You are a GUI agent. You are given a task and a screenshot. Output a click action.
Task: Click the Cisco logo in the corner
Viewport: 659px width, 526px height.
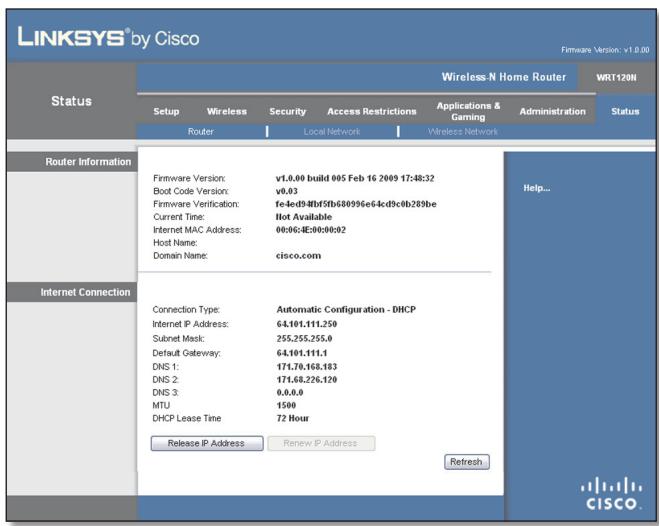tap(611, 493)
